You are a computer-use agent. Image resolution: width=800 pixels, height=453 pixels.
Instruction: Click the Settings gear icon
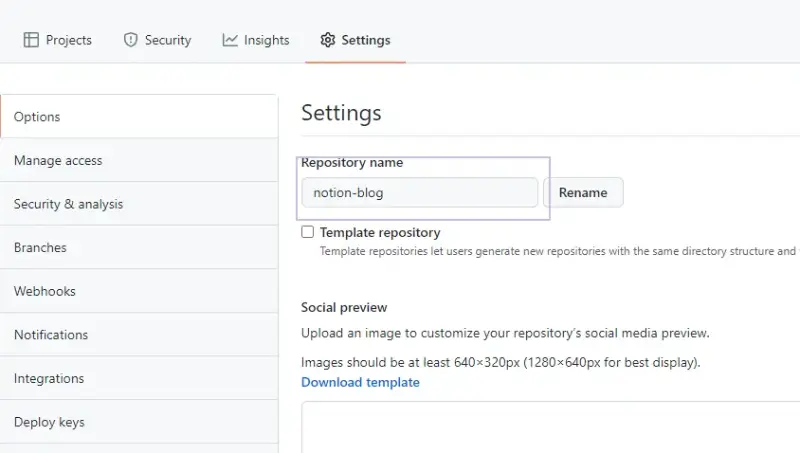[x=327, y=40]
